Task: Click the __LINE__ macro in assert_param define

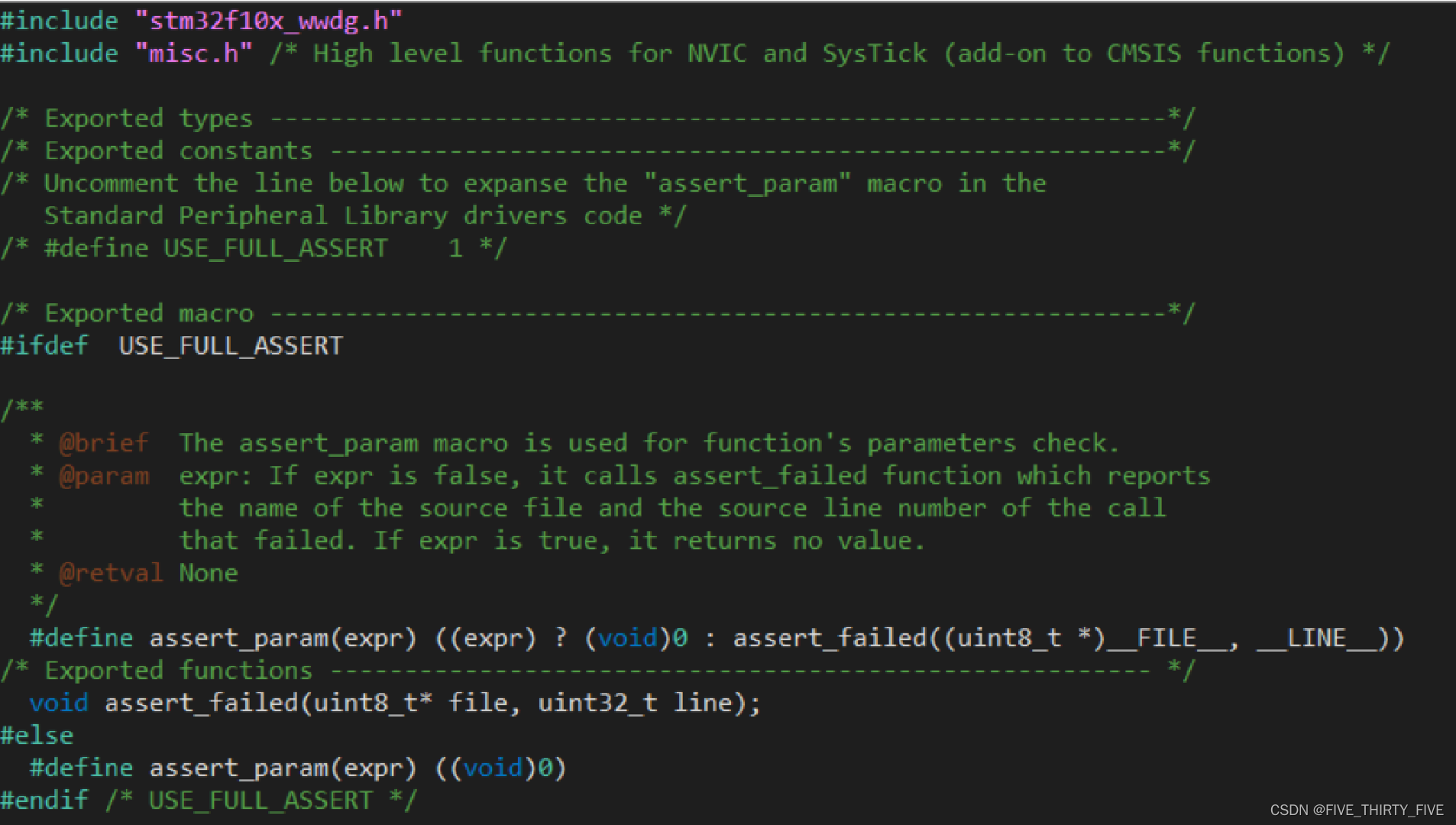Action: (x=1317, y=638)
